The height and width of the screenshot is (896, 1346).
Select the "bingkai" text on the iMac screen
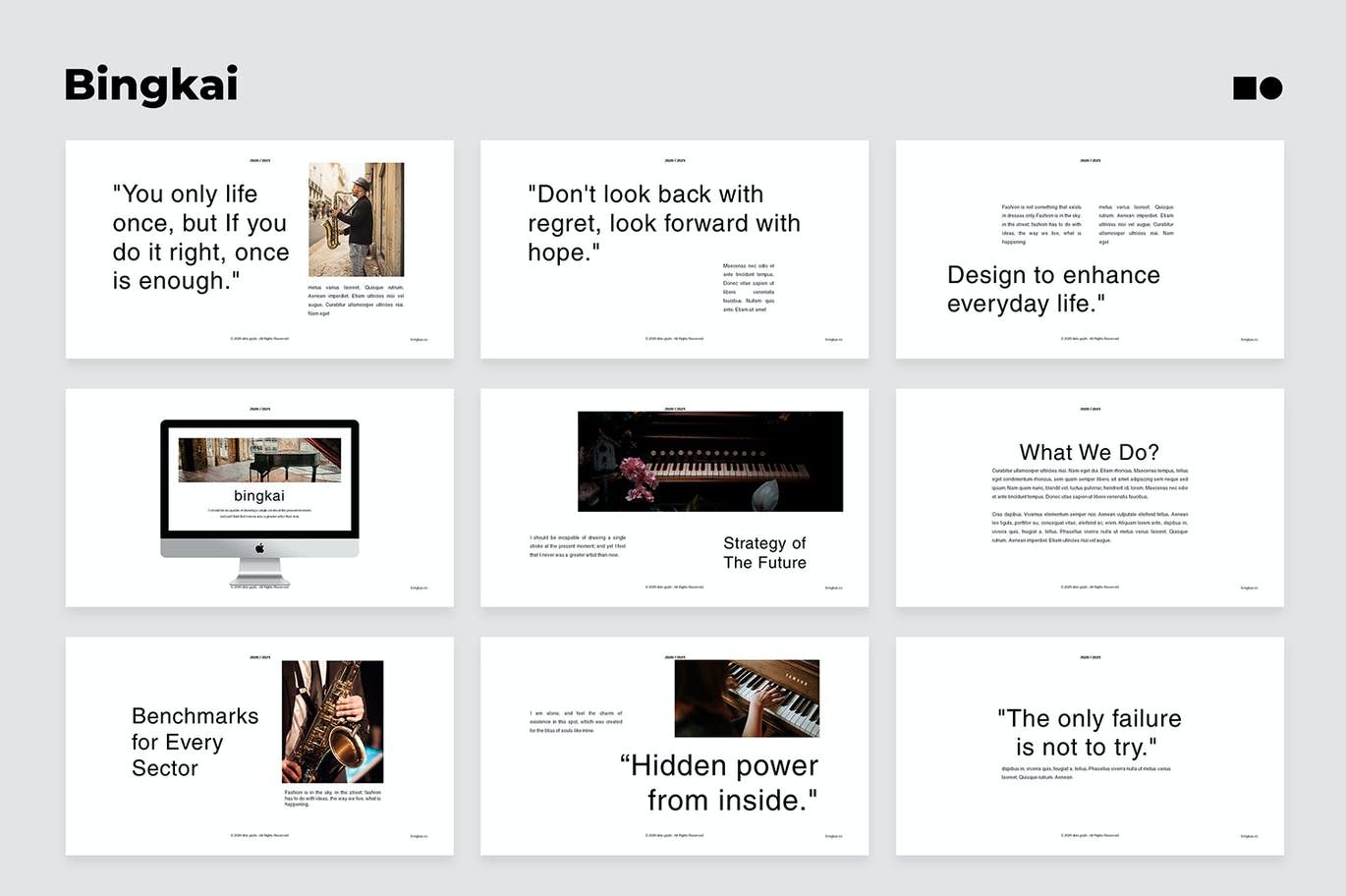[x=259, y=496]
